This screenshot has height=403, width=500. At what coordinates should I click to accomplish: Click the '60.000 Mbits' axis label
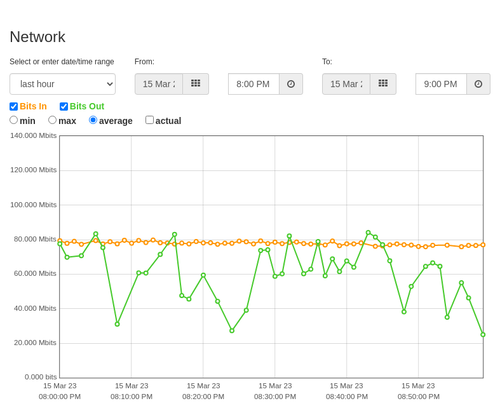coord(35,274)
